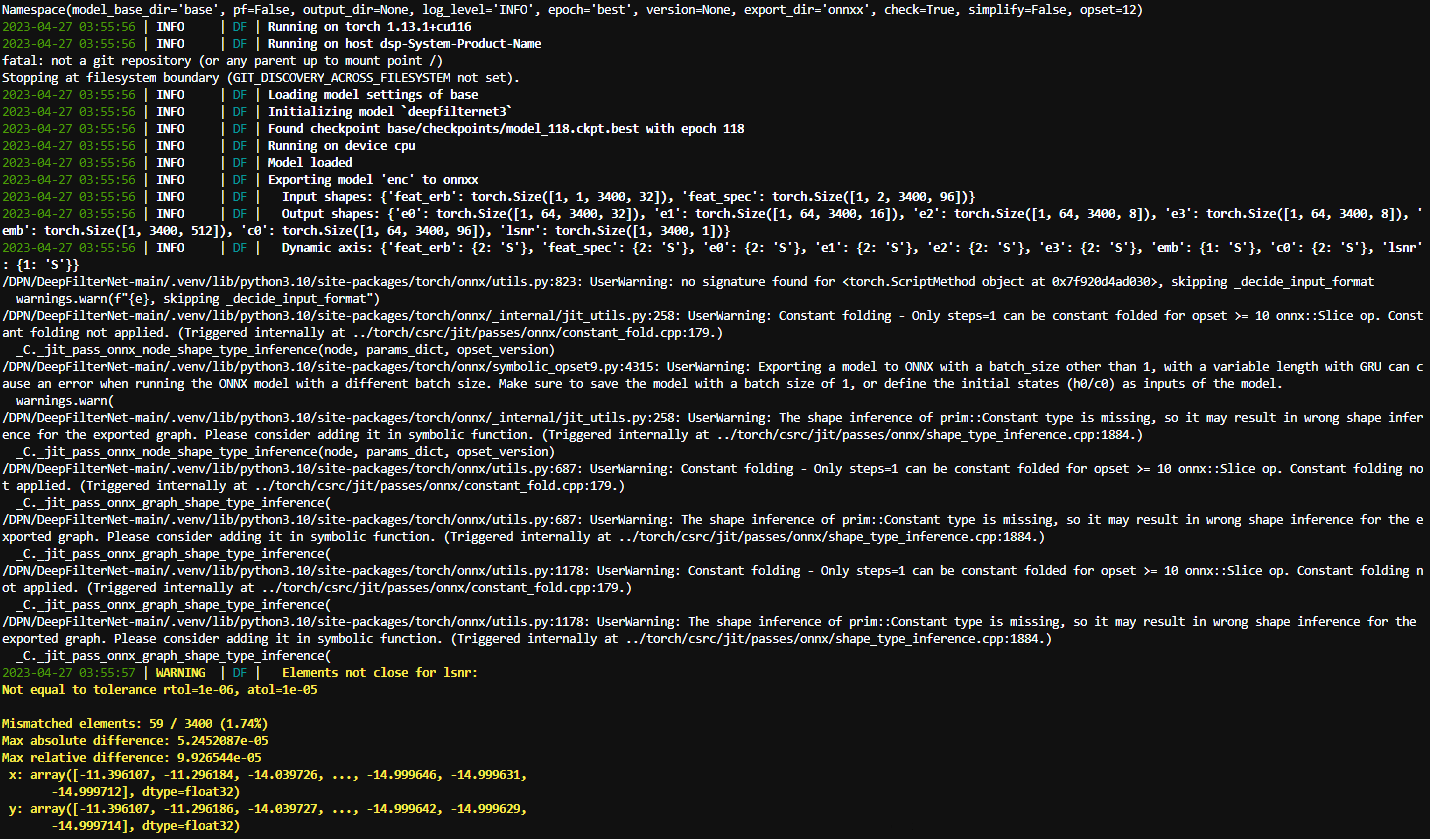Click the 'Running on torch 1.13.1+cu116' log line
Image resolution: width=1430 pixels, height=839 pixels.
(370, 26)
